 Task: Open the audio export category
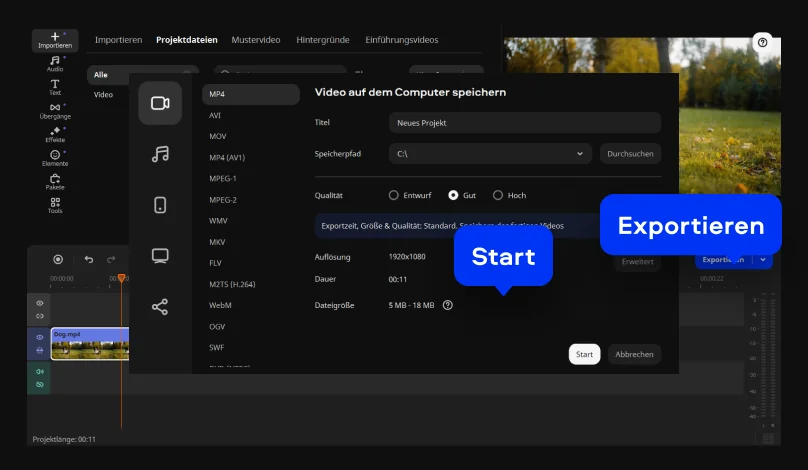160,154
